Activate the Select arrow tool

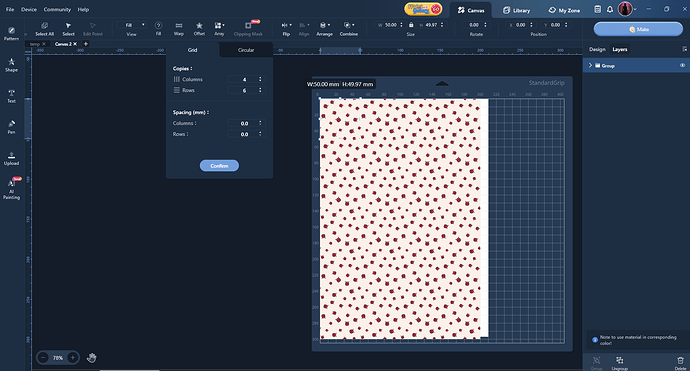(68, 29)
